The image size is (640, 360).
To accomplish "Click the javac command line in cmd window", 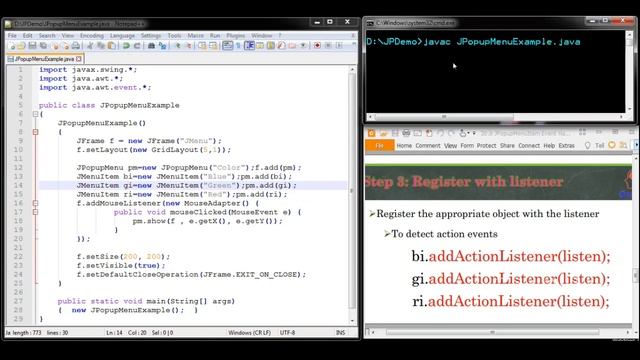I will (473, 42).
